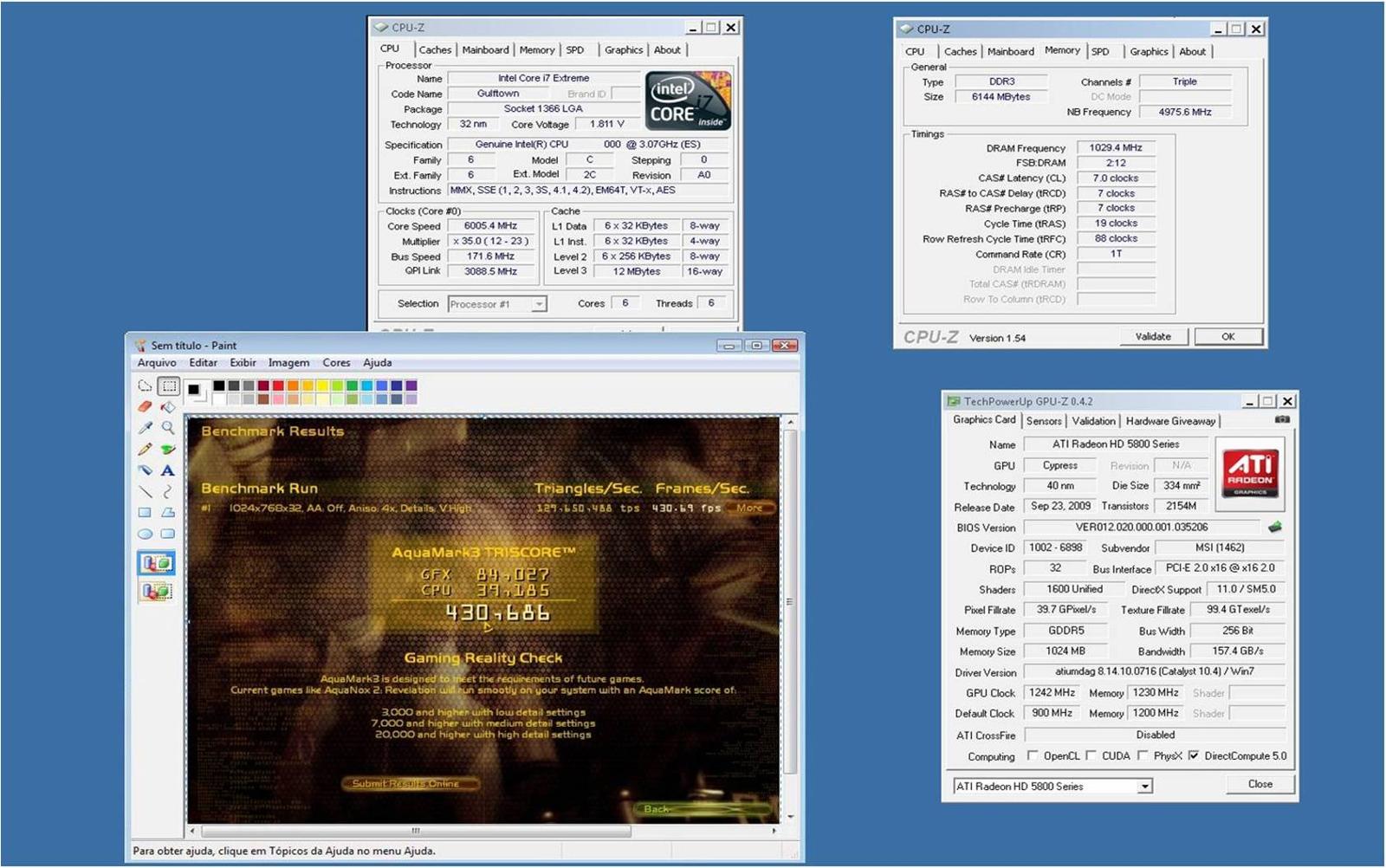The height and width of the screenshot is (868, 1386).
Task: Open the Processor #1 selection dropdown
Action: [x=539, y=304]
